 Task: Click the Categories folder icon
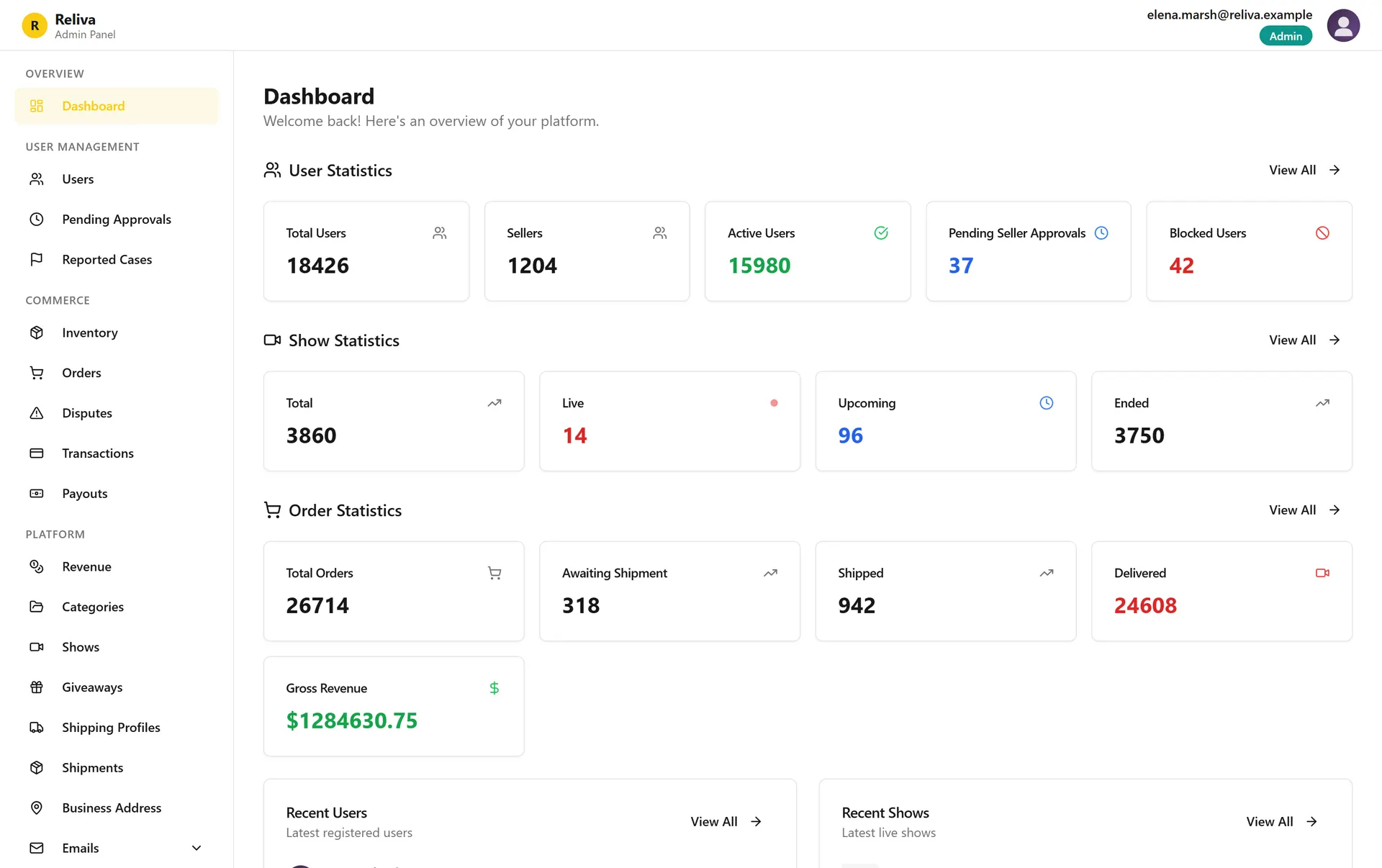click(37, 607)
